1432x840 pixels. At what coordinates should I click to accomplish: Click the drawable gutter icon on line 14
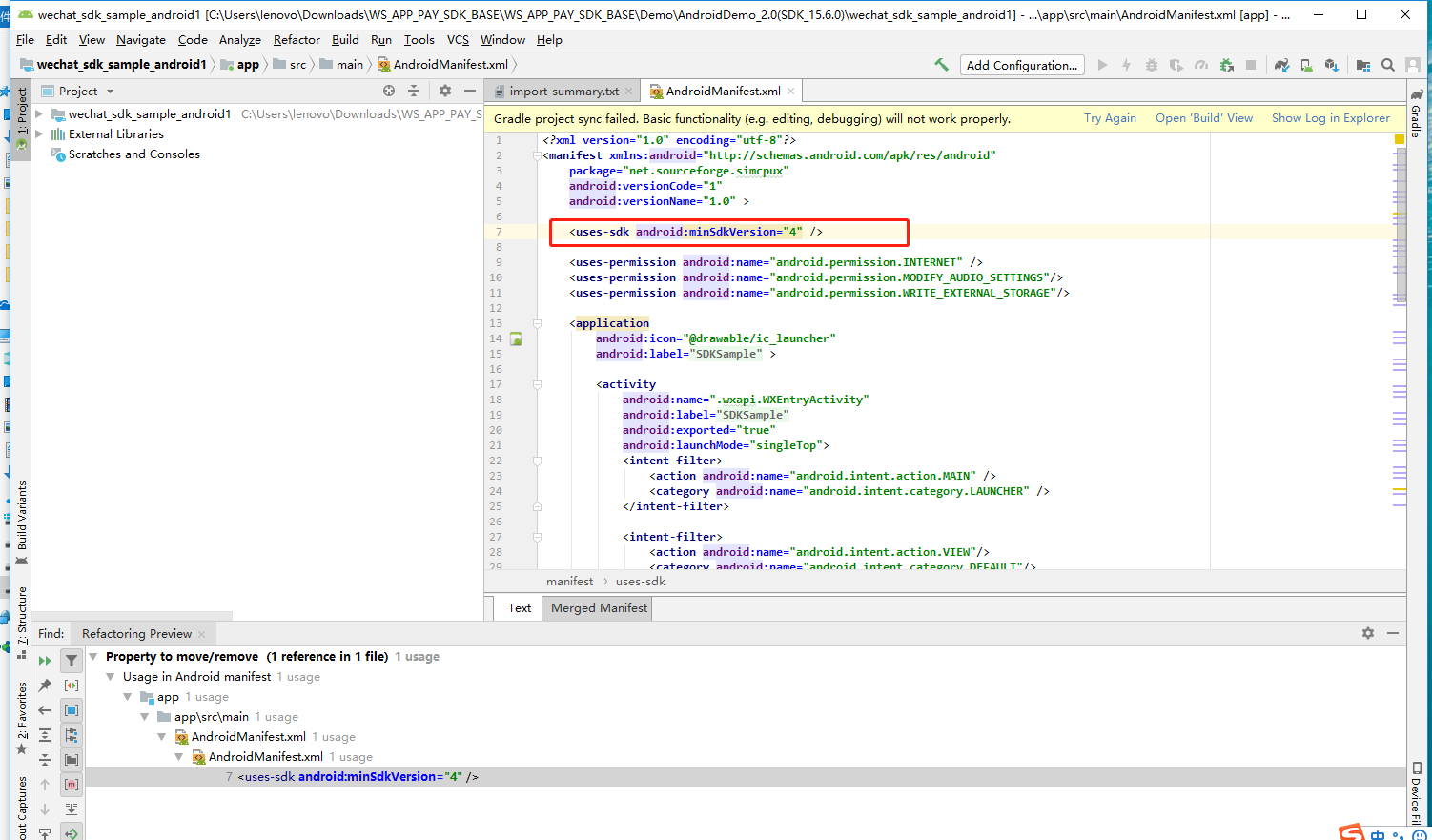coord(516,338)
